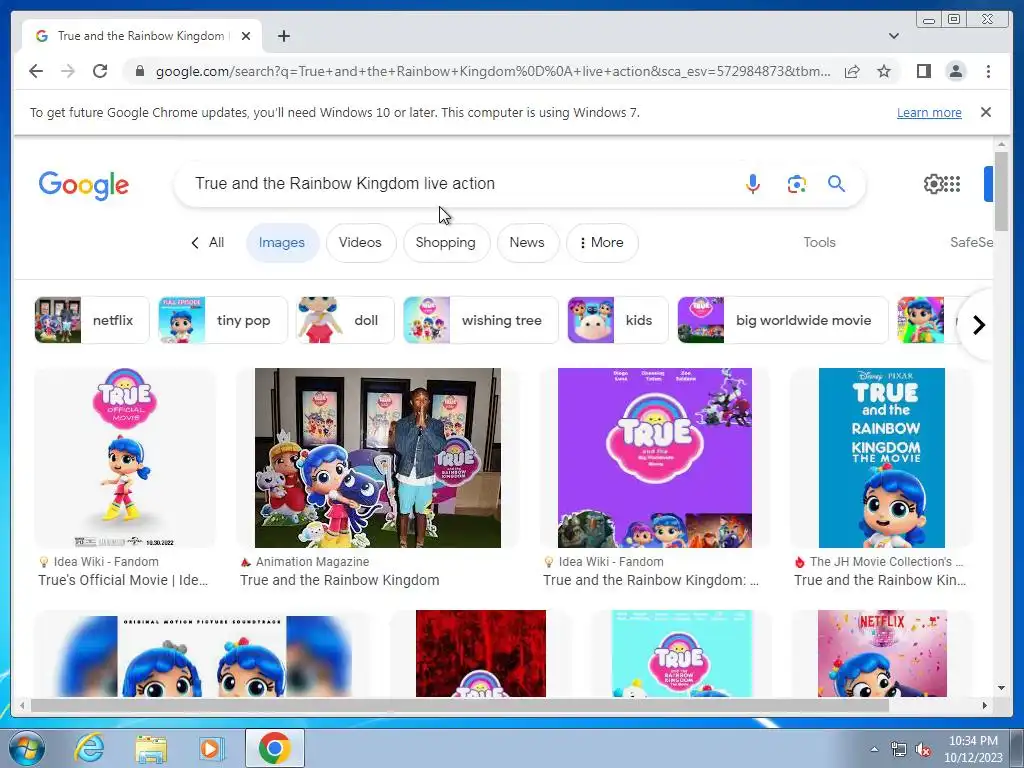Click True's Official Movie result title
Image resolution: width=1024 pixels, height=768 pixels.
(123, 580)
